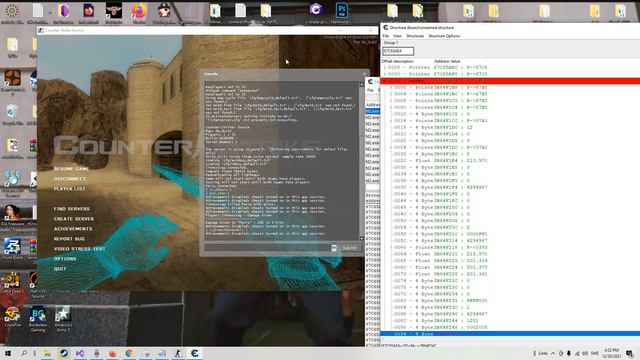
Task: Expand the 000C Pointer 67C65AF0 row
Action: 384,74
